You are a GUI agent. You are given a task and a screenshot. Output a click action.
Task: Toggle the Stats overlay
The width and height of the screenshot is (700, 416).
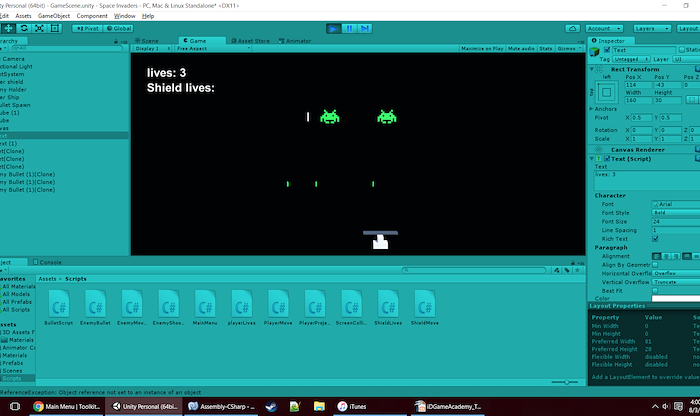[x=546, y=48]
